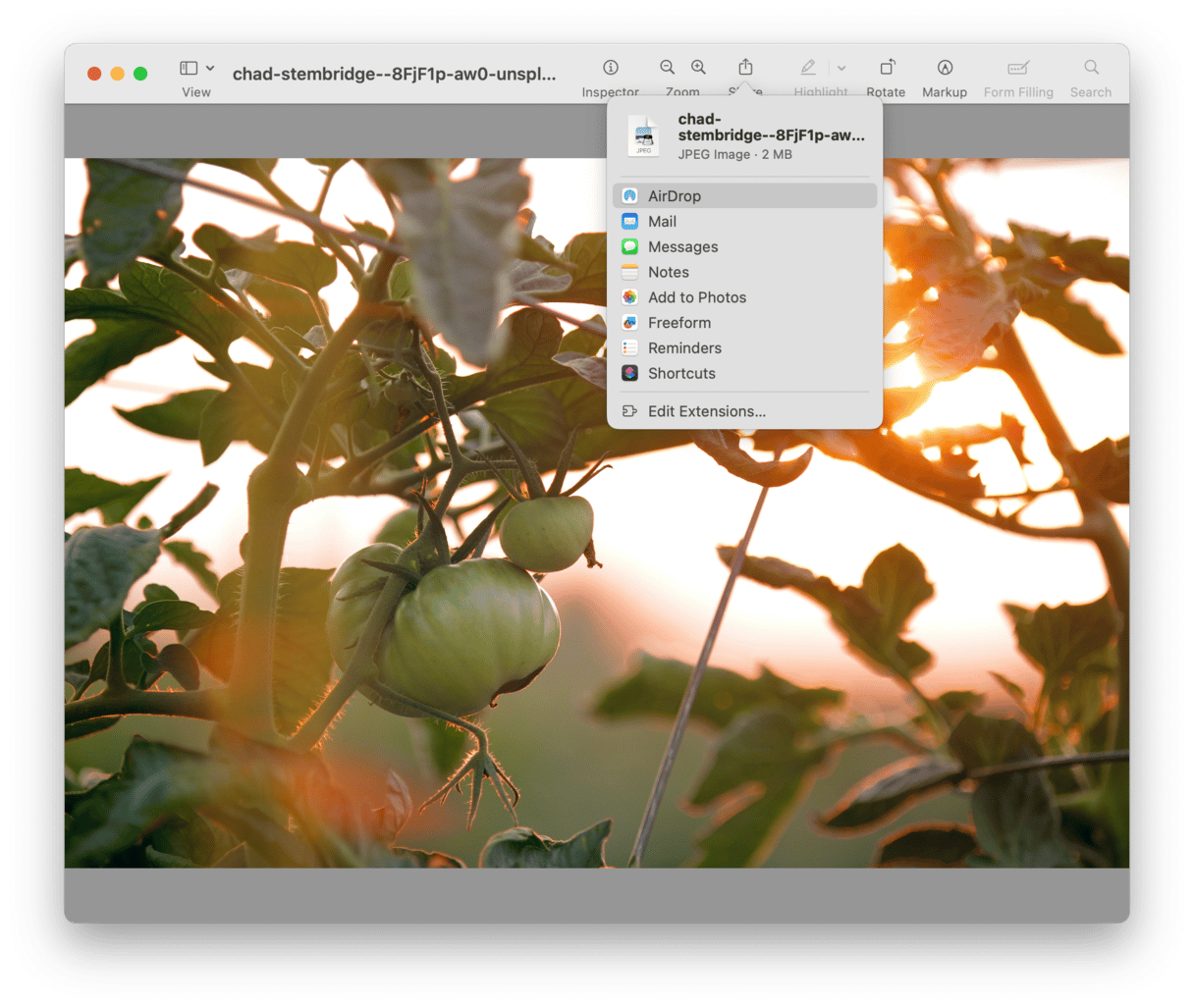Click the tomato photo in the viewer
The image size is (1194, 1008).
597,512
